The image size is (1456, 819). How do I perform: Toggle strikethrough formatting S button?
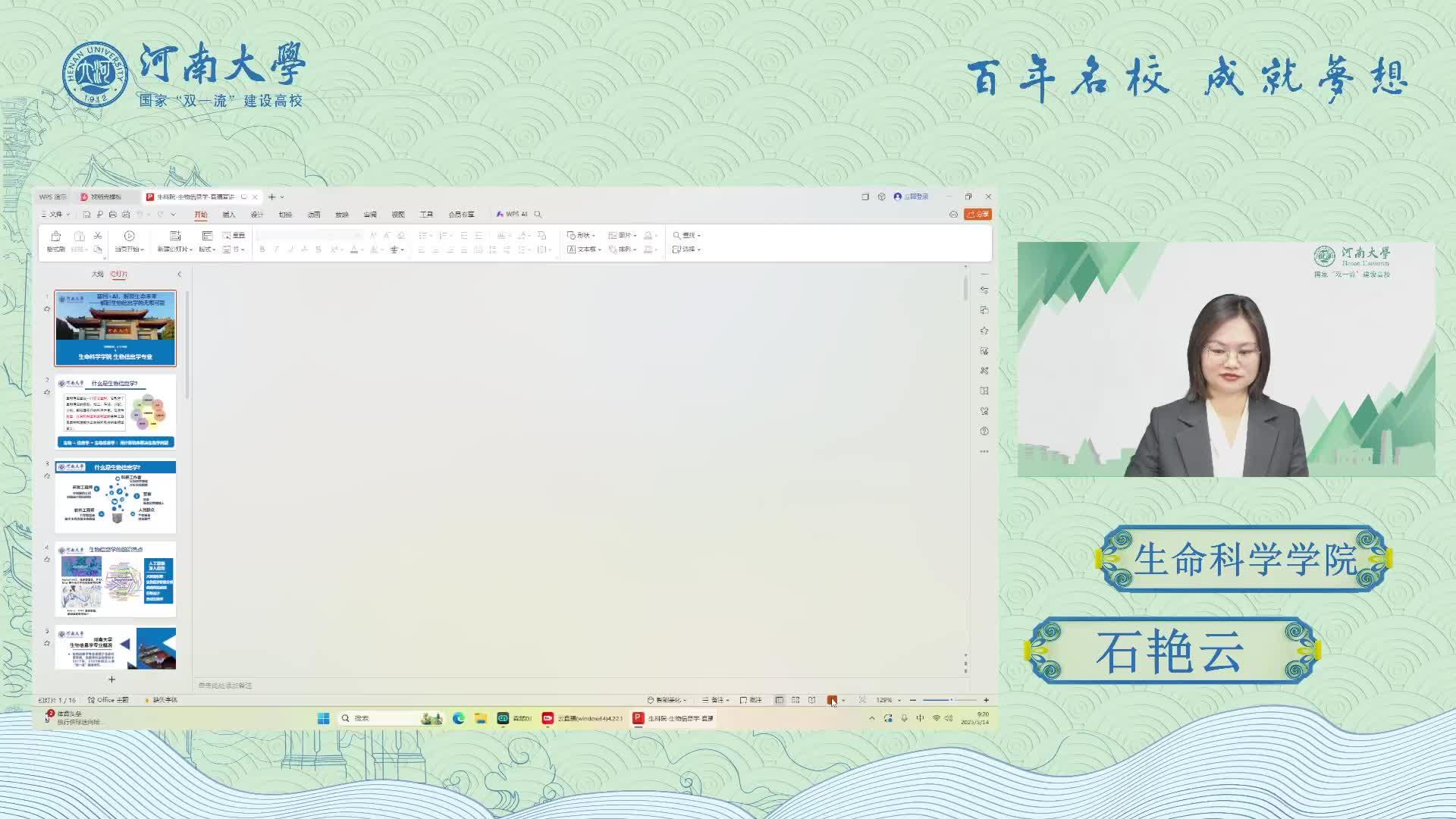click(318, 249)
